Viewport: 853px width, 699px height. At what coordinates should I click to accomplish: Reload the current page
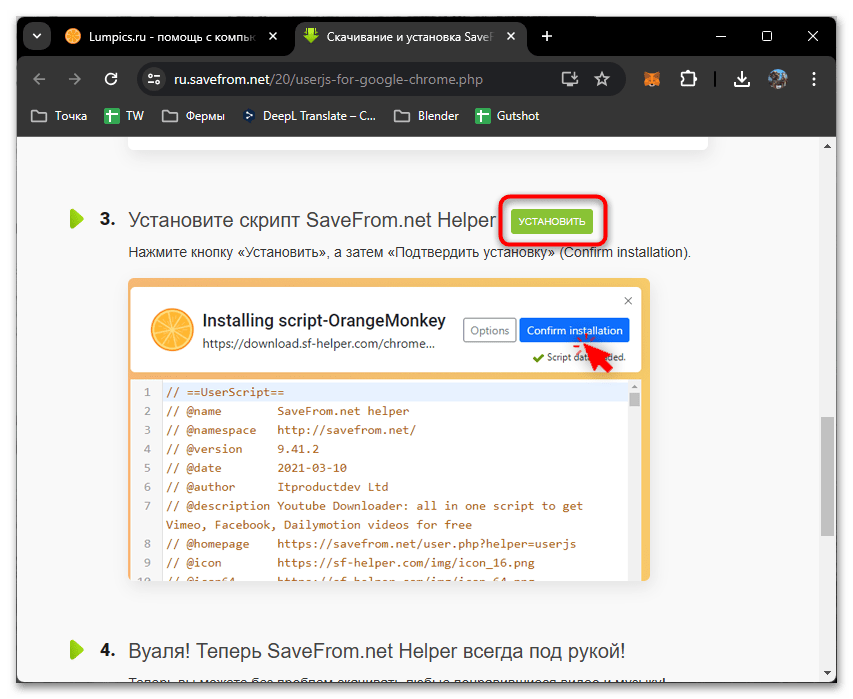pos(111,79)
